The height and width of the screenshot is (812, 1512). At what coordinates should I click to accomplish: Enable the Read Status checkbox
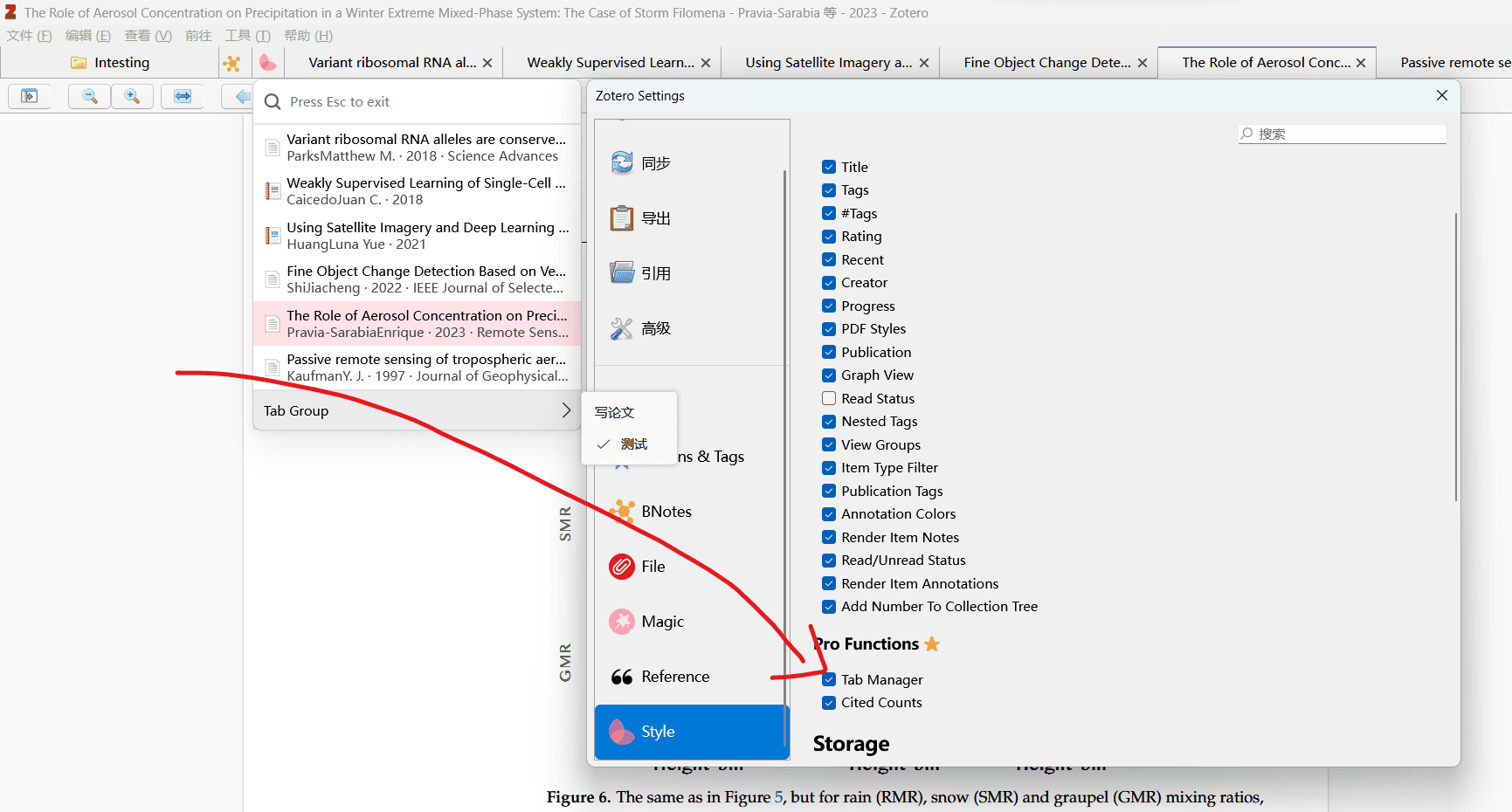tap(829, 398)
